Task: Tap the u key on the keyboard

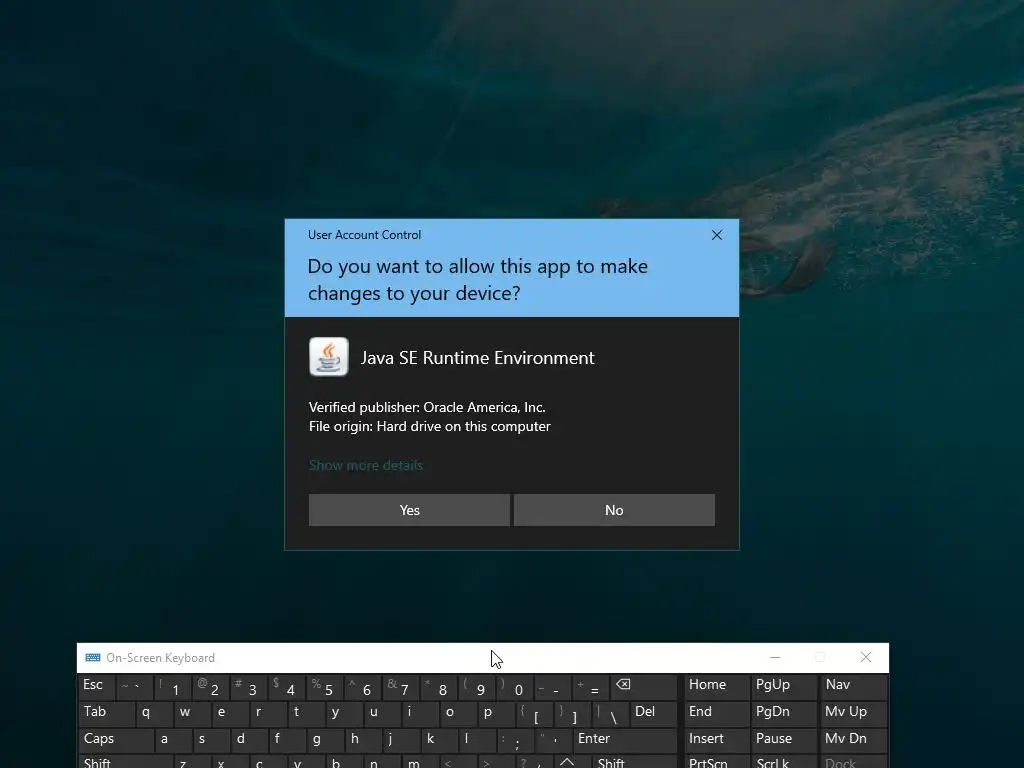Action: (x=383, y=713)
